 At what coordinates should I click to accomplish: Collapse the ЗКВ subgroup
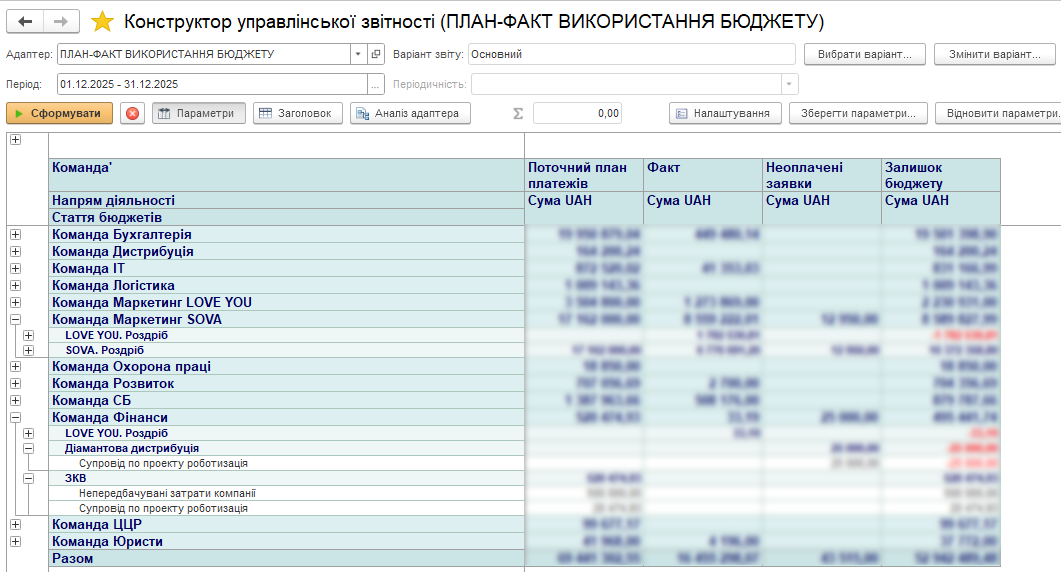click(x=28, y=478)
